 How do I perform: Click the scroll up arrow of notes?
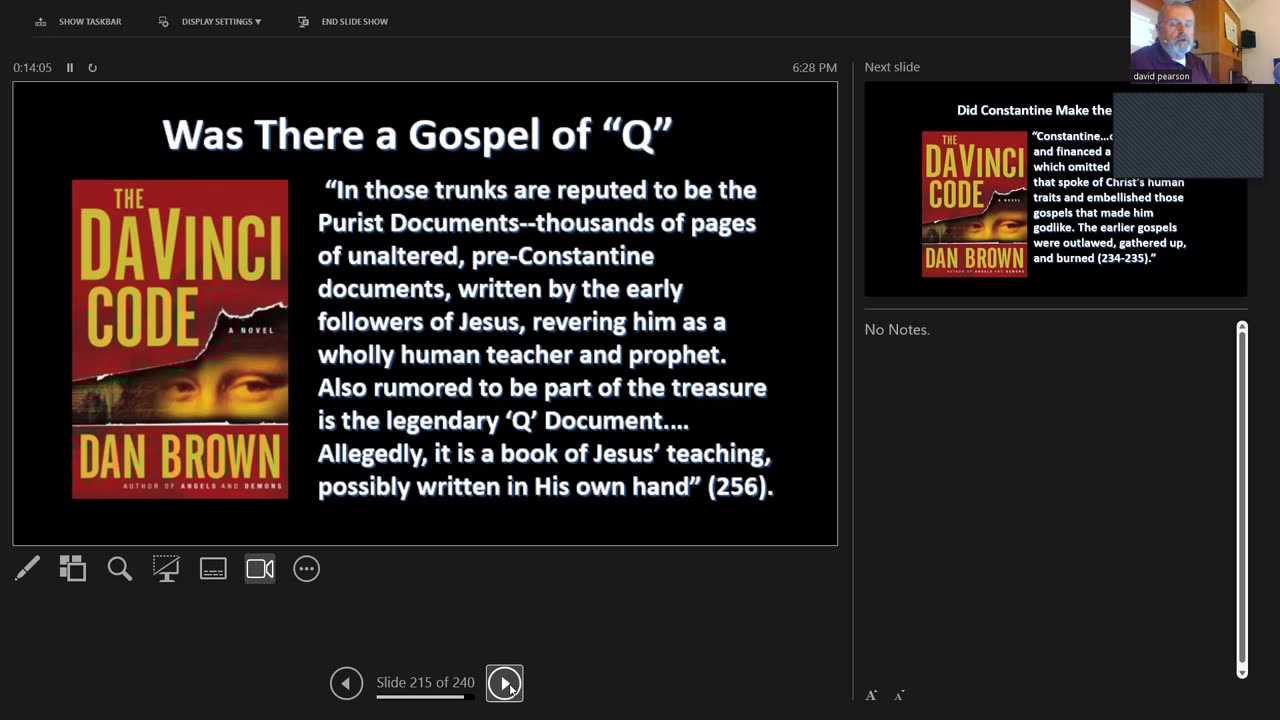click(1242, 326)
